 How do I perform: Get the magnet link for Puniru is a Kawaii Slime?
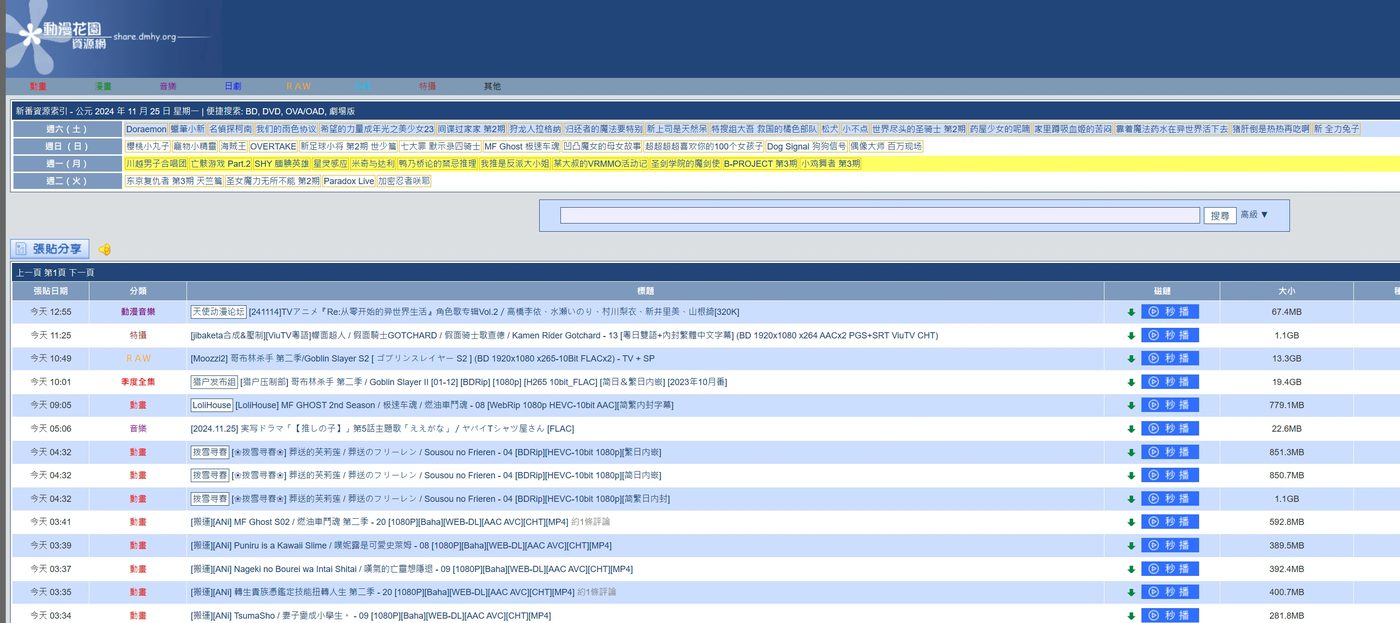pos(1131,545)
